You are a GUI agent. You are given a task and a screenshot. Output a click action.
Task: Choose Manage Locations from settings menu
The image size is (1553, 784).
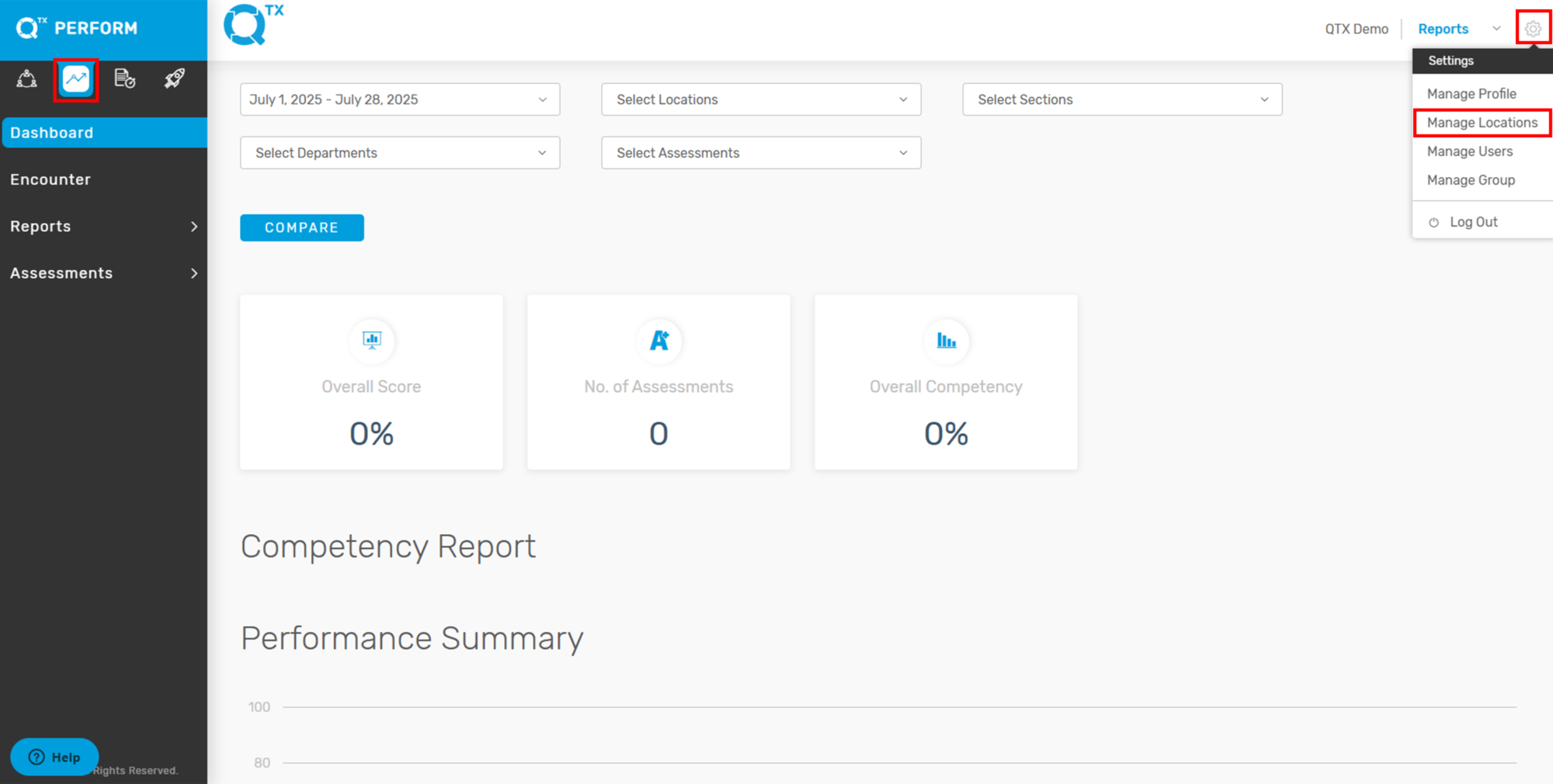1482,123
